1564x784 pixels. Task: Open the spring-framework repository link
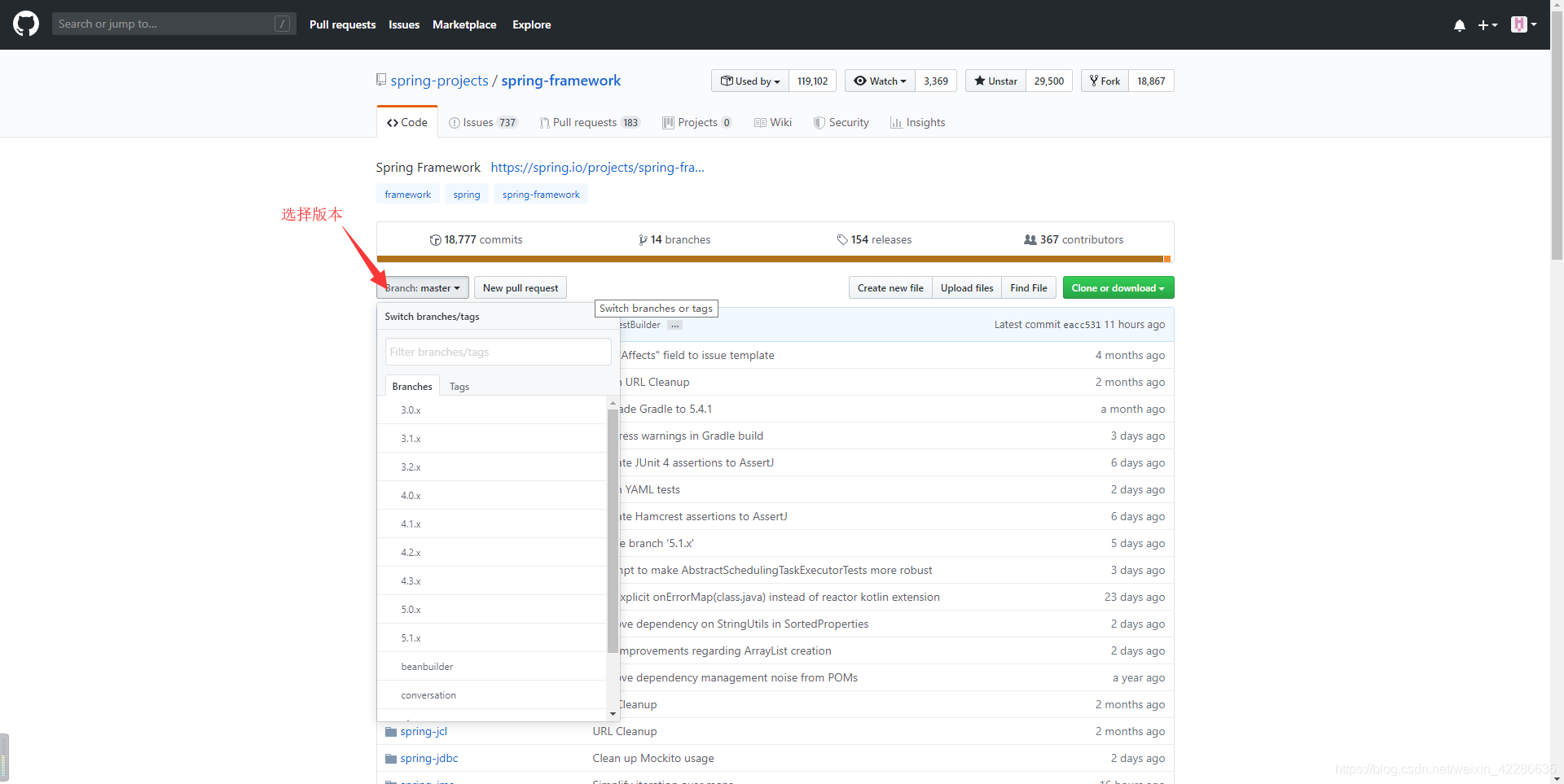[x=560, y=81]
